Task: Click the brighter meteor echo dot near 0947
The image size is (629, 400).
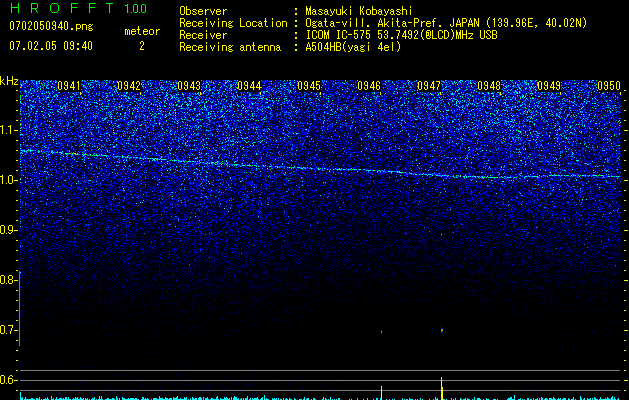Action: (442, 330)
